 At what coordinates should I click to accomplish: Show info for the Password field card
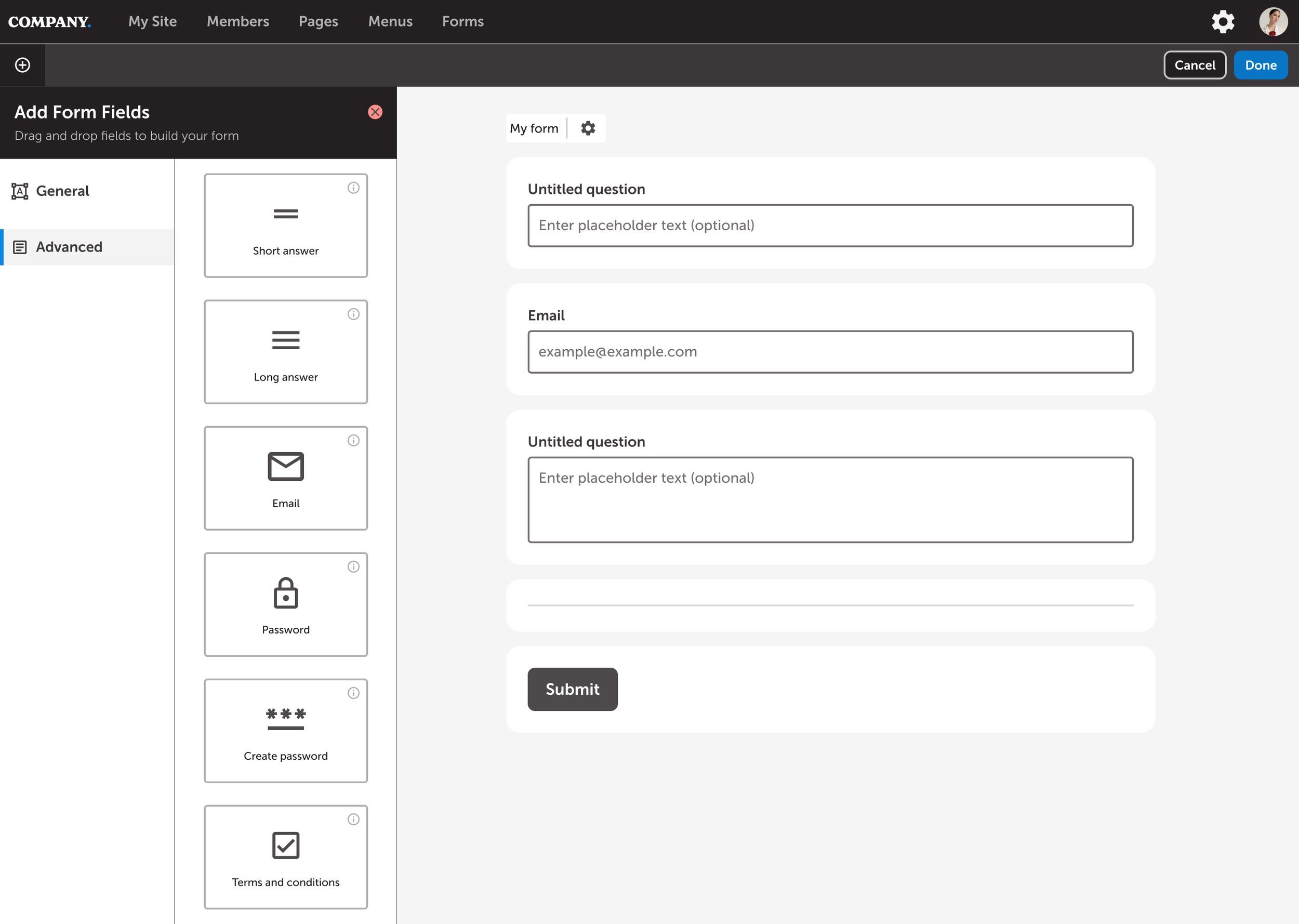tap(353, 566)
